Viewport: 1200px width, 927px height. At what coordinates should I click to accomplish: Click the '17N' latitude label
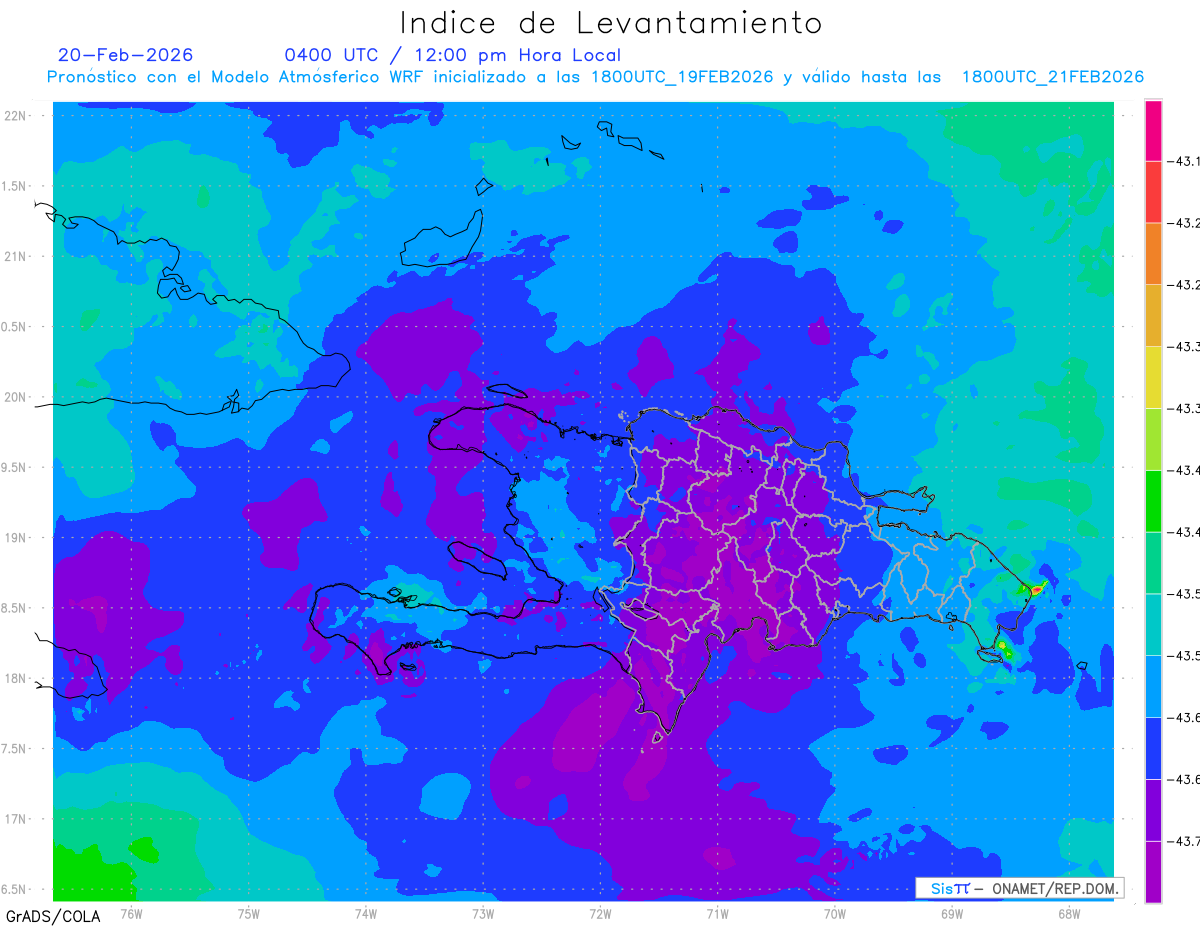coord(15,820)
